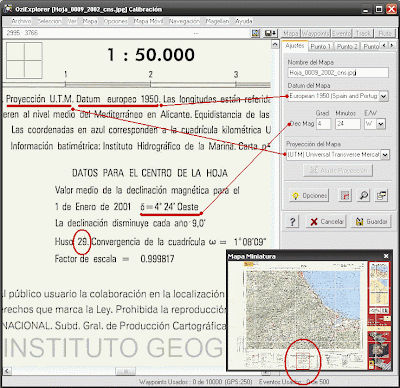Click the '1 : 50.000' scale text
This screenshot has height=388, width=400.
151,55
